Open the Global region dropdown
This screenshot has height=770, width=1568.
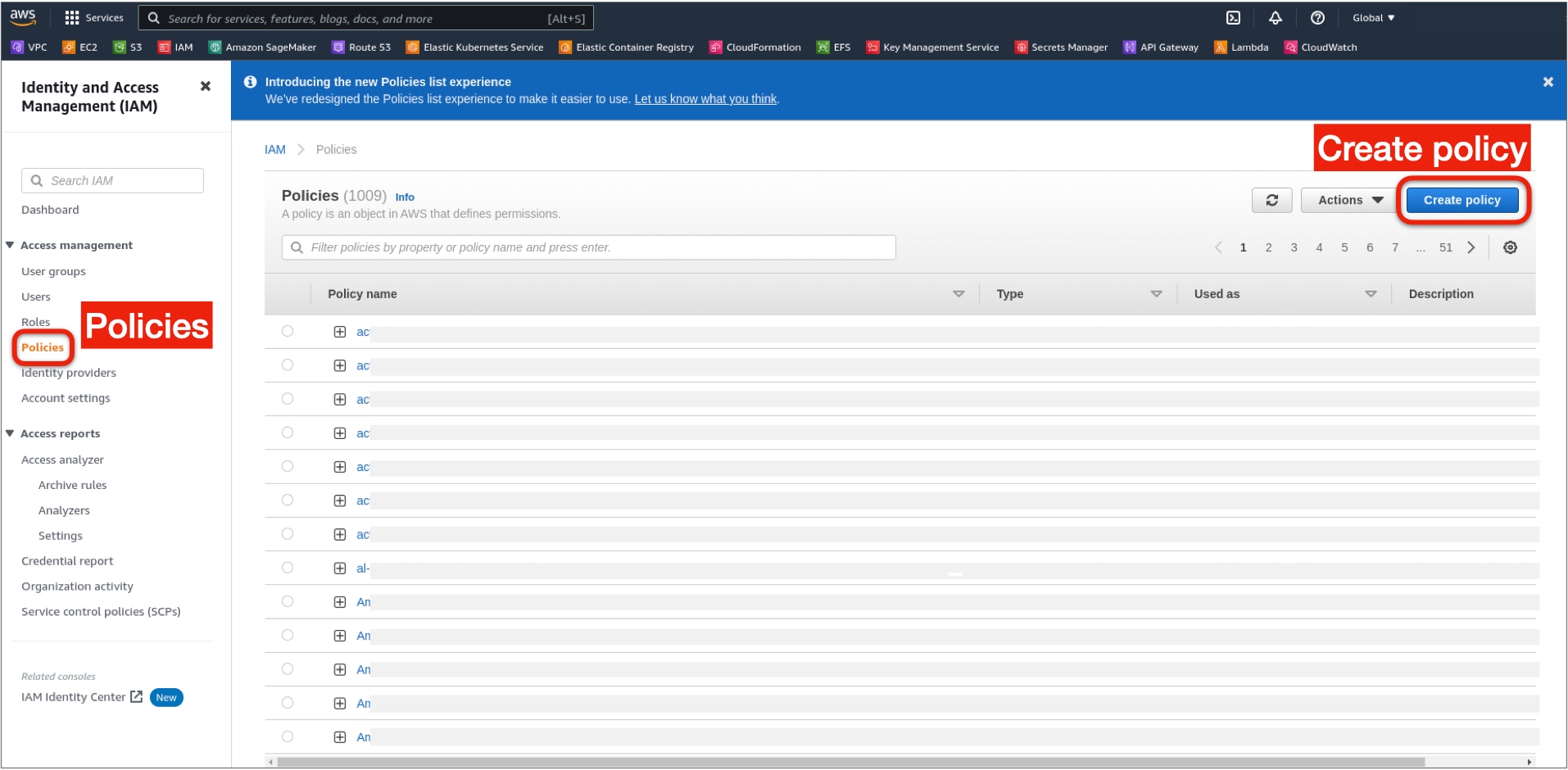coord(1373,18)
